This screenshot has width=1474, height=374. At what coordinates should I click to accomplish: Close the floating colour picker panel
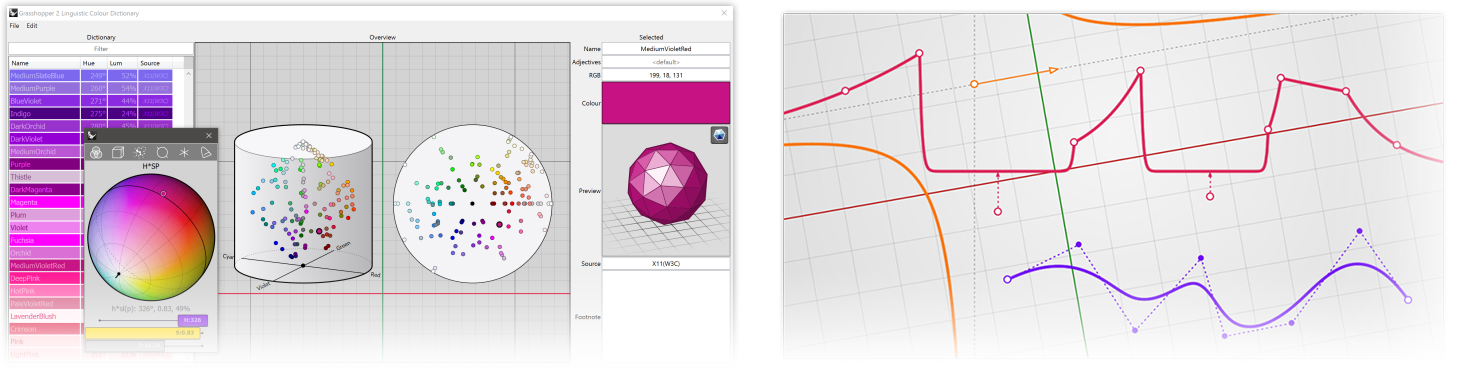tap(209, 135)
